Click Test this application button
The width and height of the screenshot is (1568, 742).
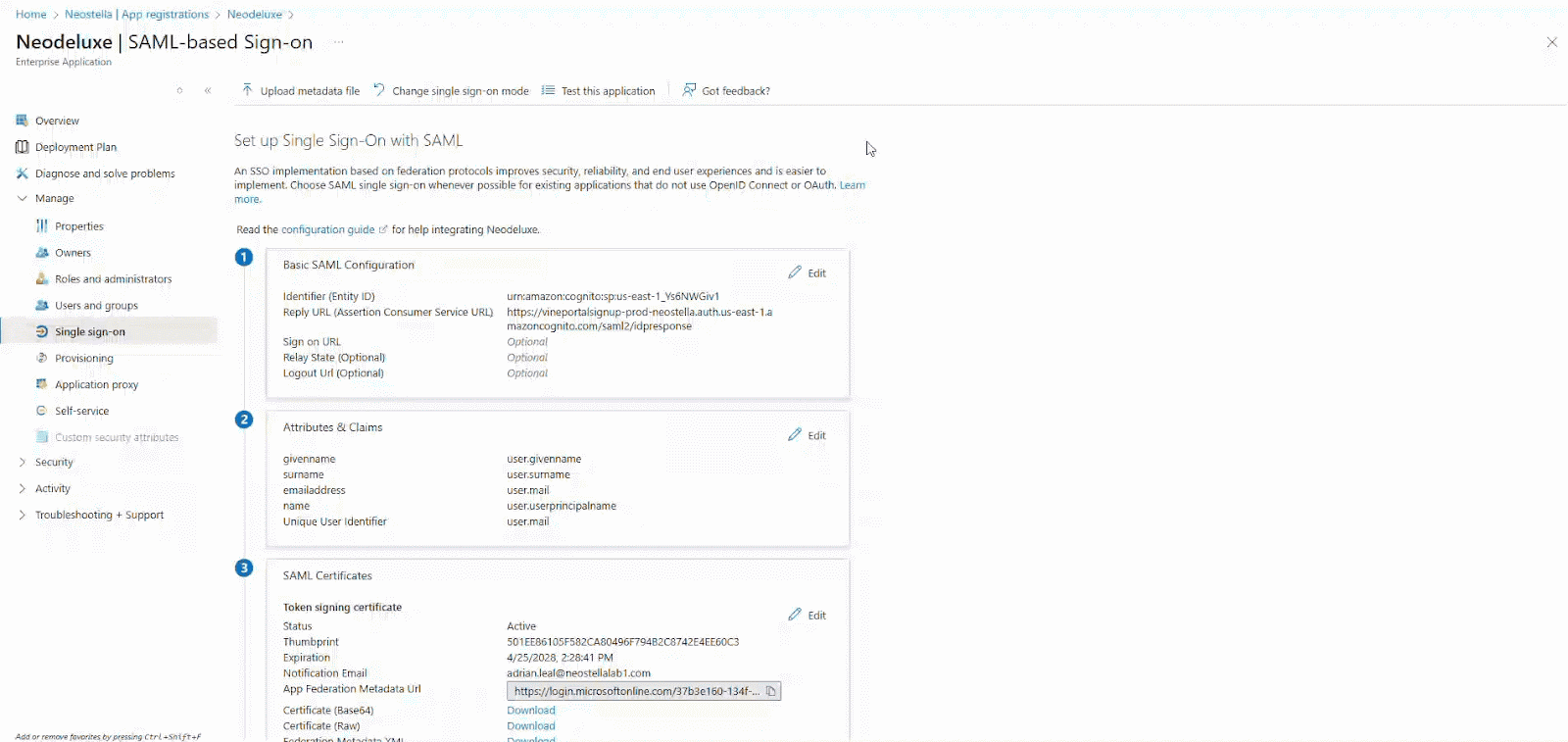599,90
